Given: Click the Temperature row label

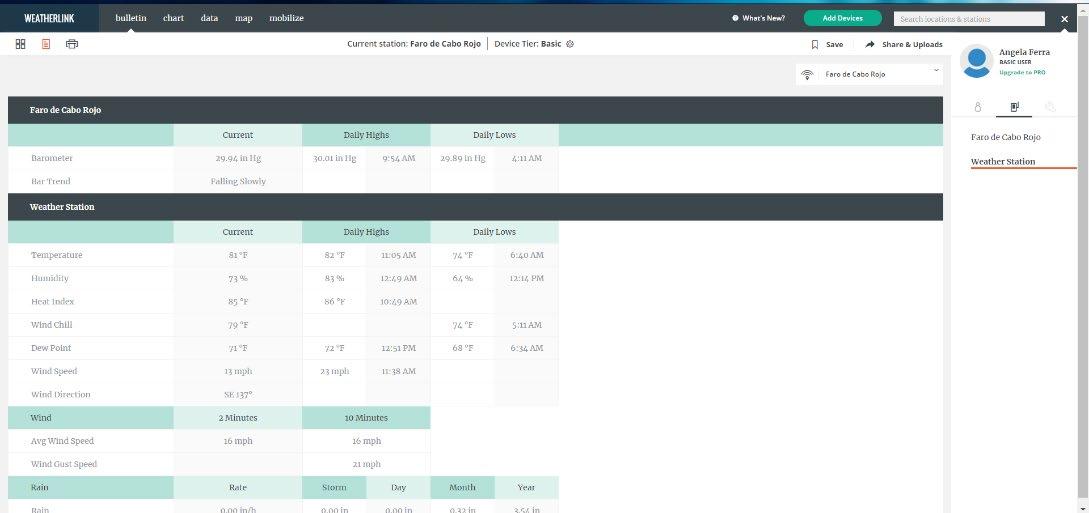Looking at the screenshot, I should point(56,255).
